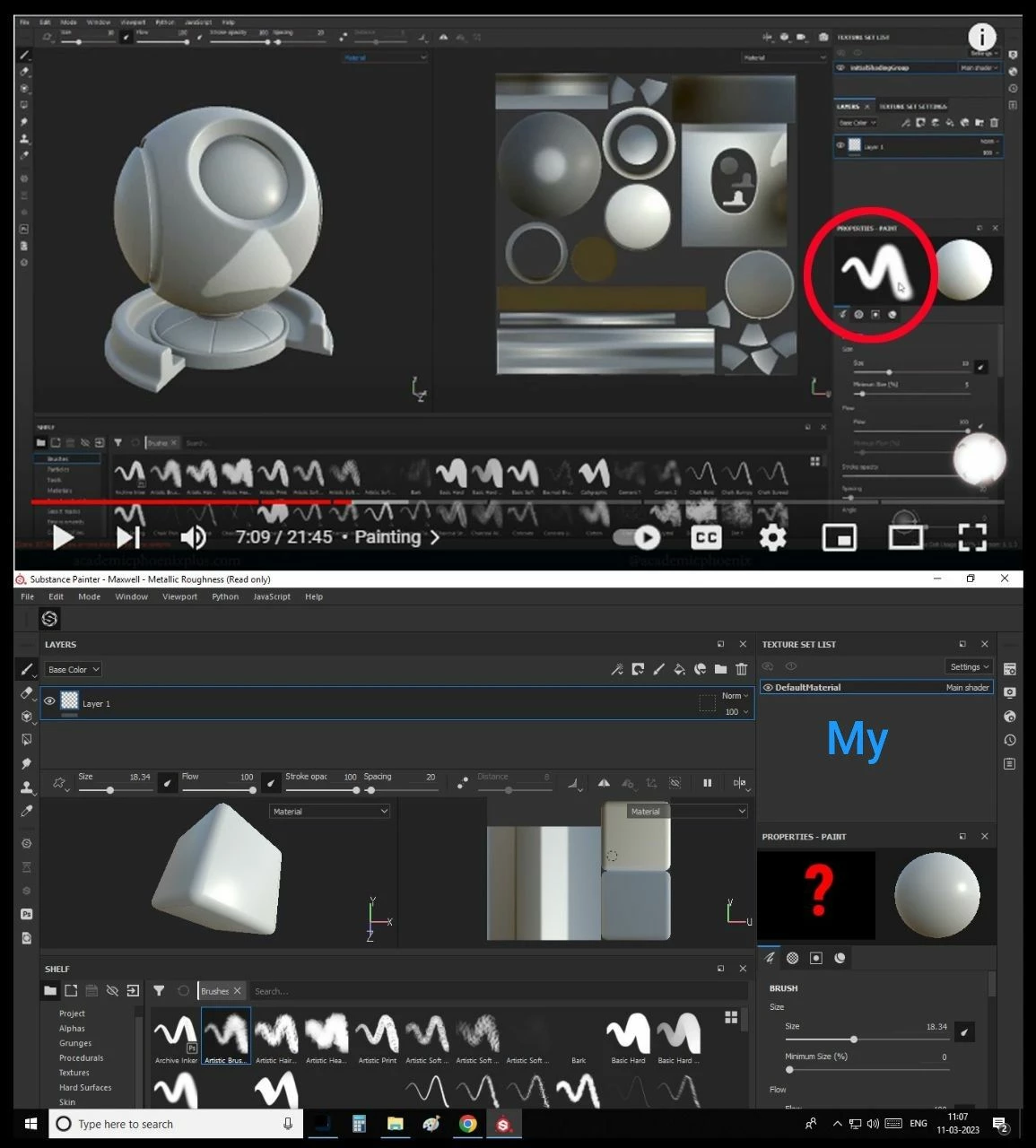This screenshot has height=1148, width=1036.
Task: Open video settings gear
Action: click(772, 537)
